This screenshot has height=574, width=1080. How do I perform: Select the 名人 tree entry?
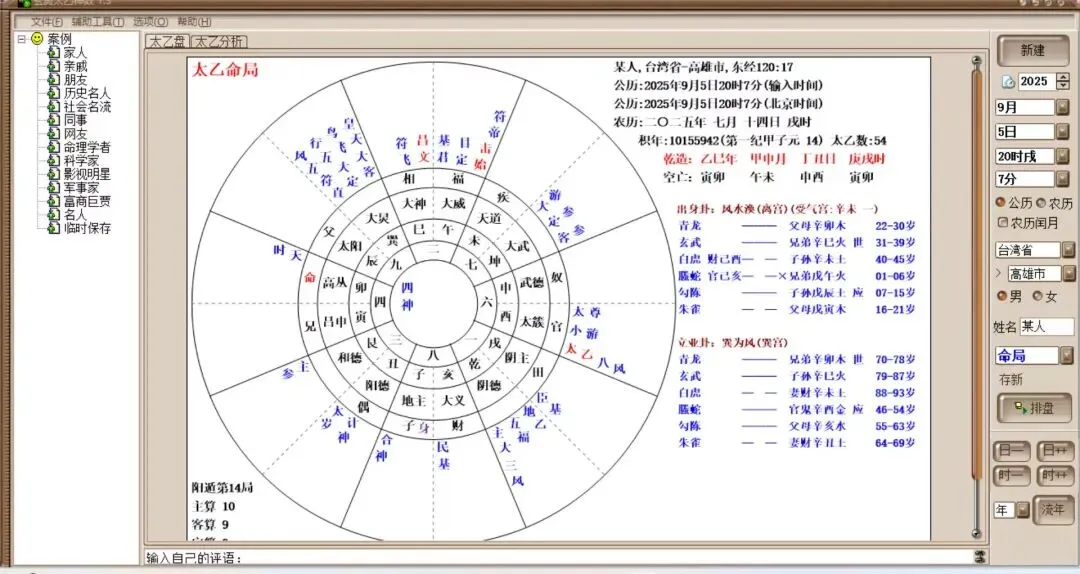75,214
